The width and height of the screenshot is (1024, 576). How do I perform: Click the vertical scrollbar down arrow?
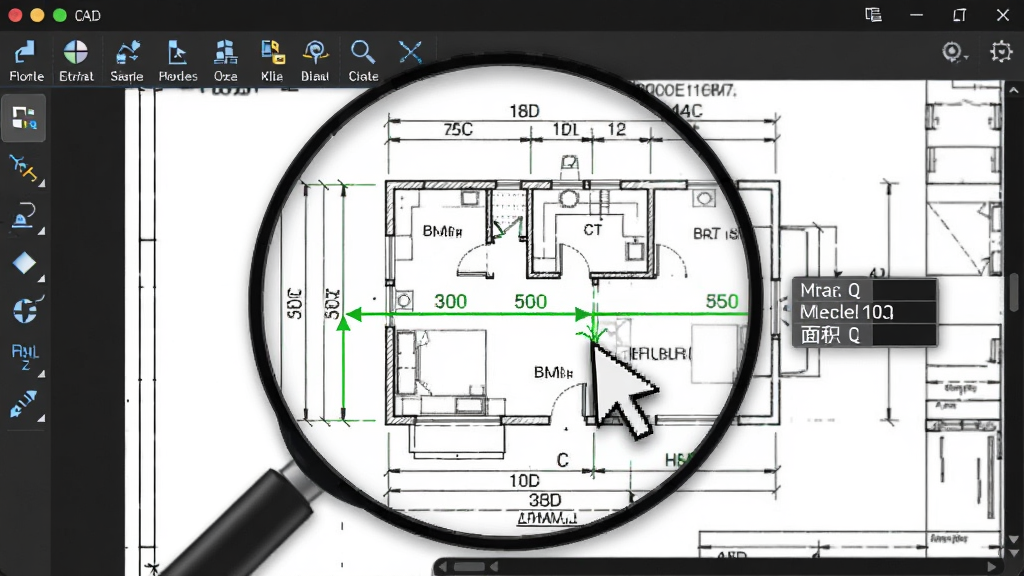[x=1014, y=540]
